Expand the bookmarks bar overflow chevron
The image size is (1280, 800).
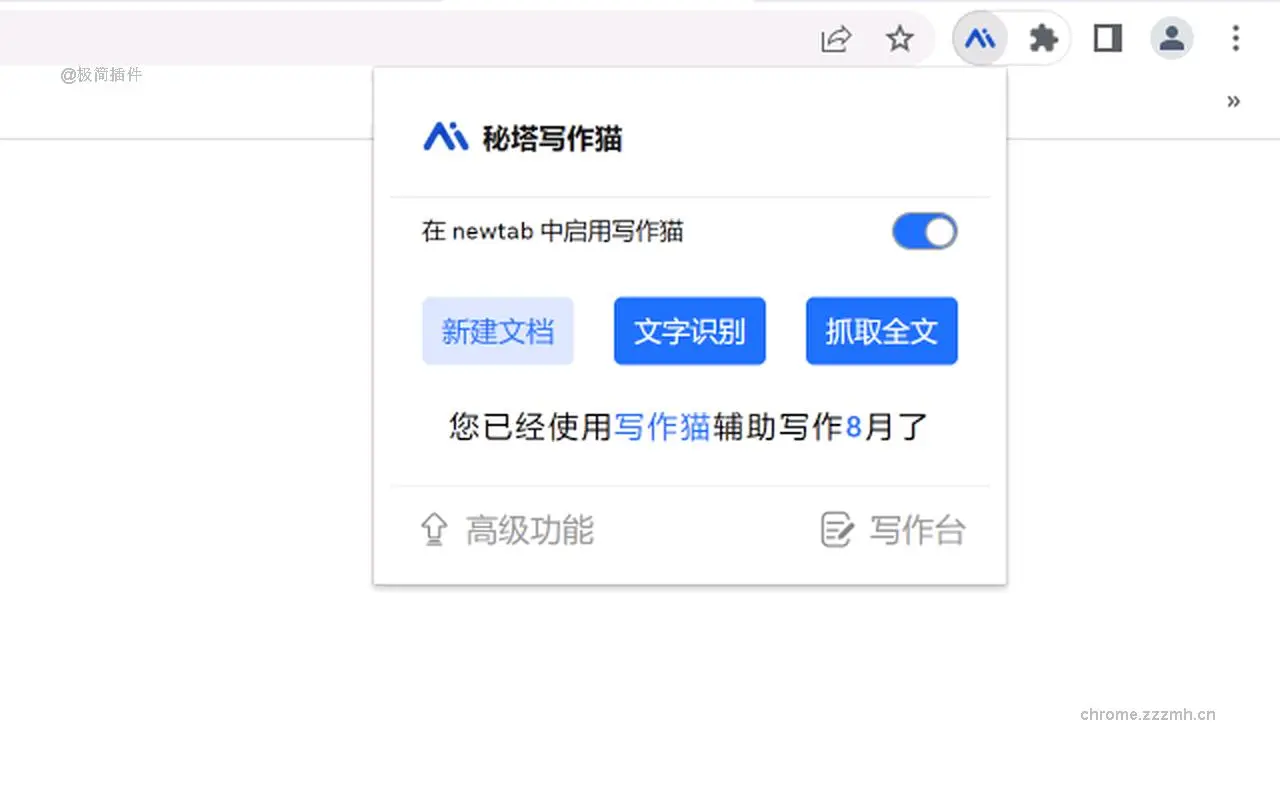pos(1233,101)
